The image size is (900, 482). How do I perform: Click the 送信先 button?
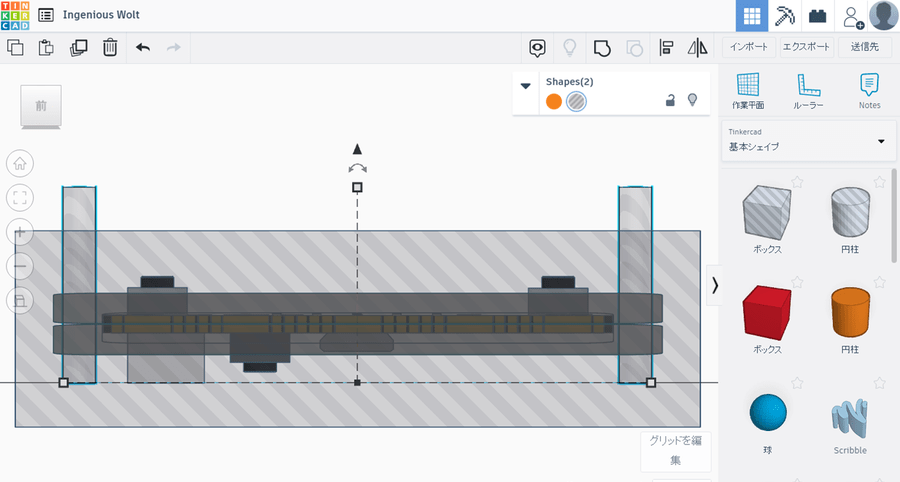[865, 47]
